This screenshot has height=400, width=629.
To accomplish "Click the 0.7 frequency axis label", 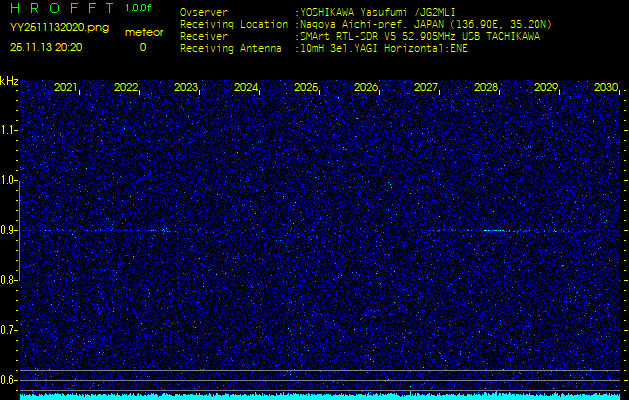I will point(9,329).
